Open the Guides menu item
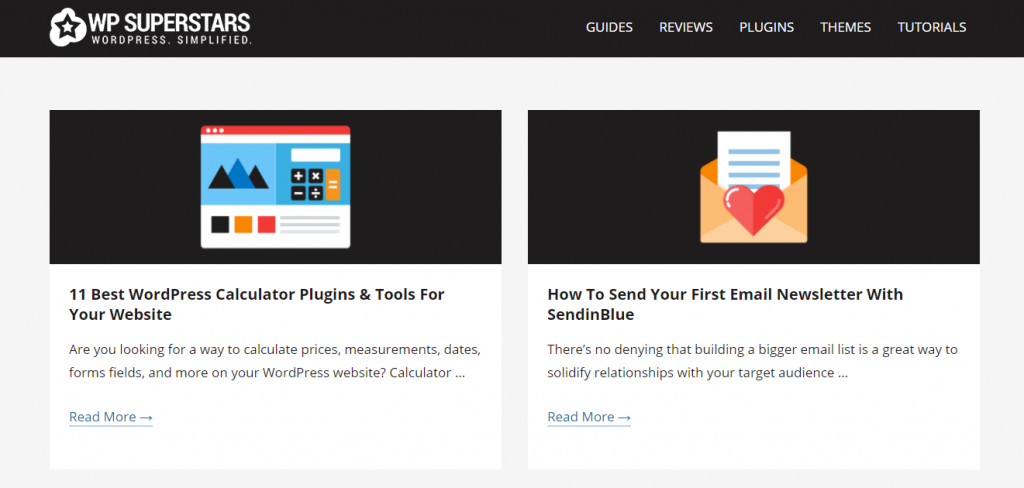The height and width of the screenshot is (488, 1024). tap(609, 27)
